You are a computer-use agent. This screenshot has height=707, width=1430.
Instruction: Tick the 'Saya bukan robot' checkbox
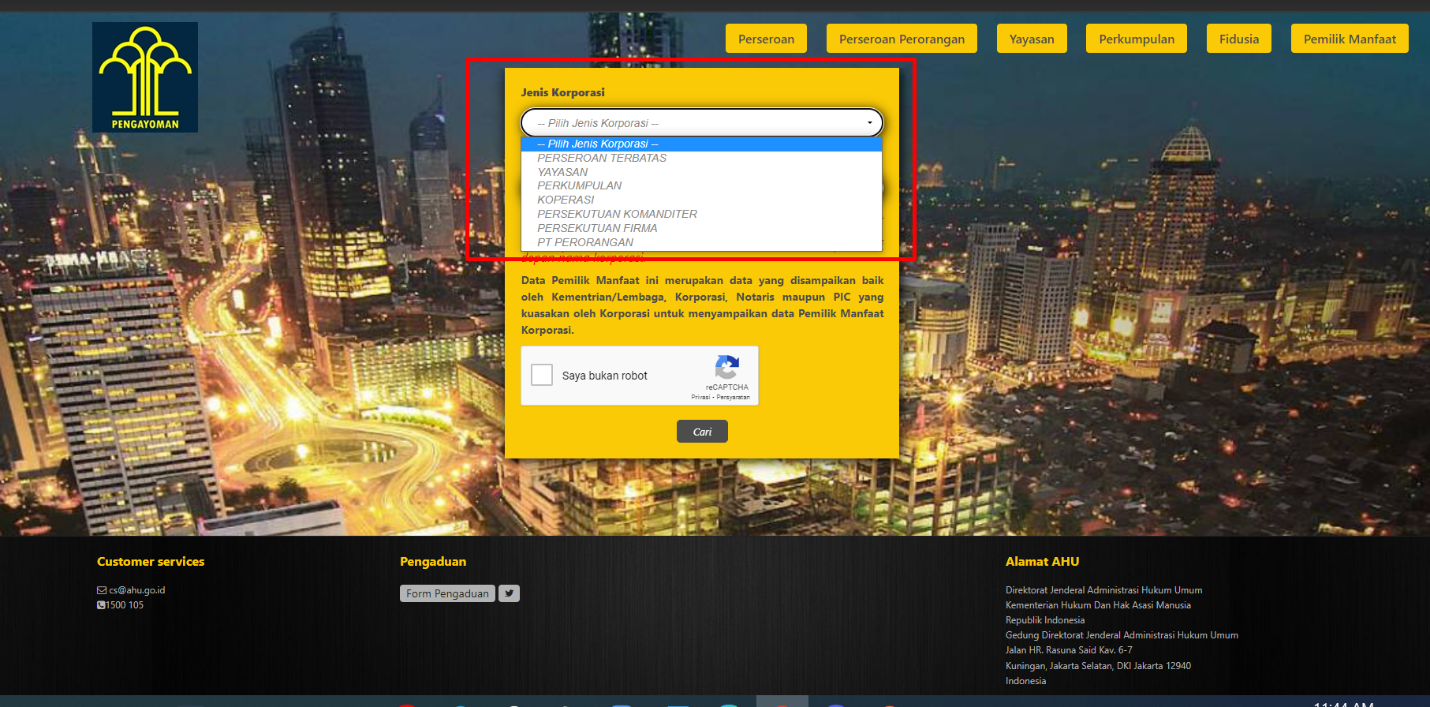[542, 376]
